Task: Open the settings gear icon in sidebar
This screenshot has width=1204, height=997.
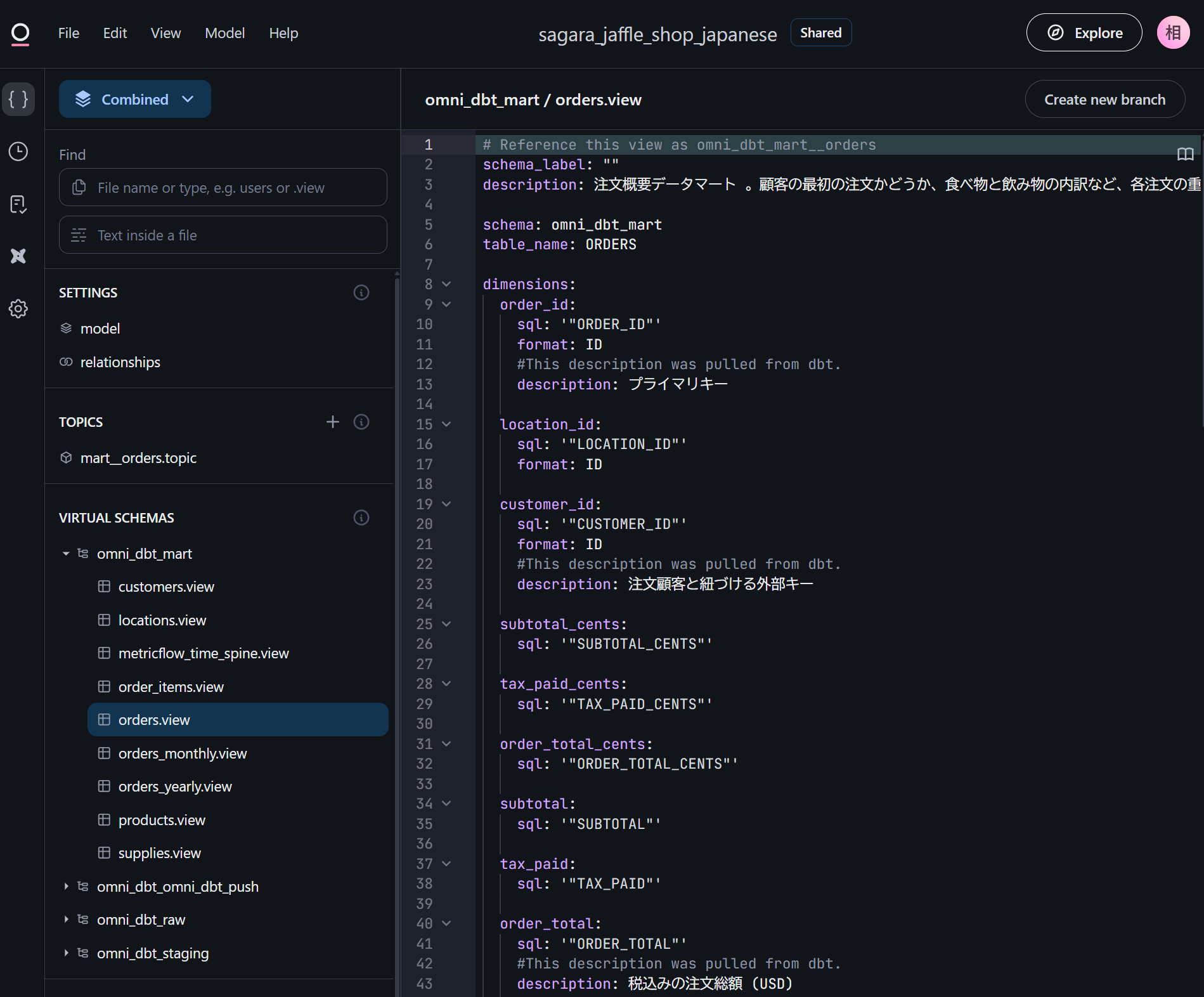Action: 18,309
